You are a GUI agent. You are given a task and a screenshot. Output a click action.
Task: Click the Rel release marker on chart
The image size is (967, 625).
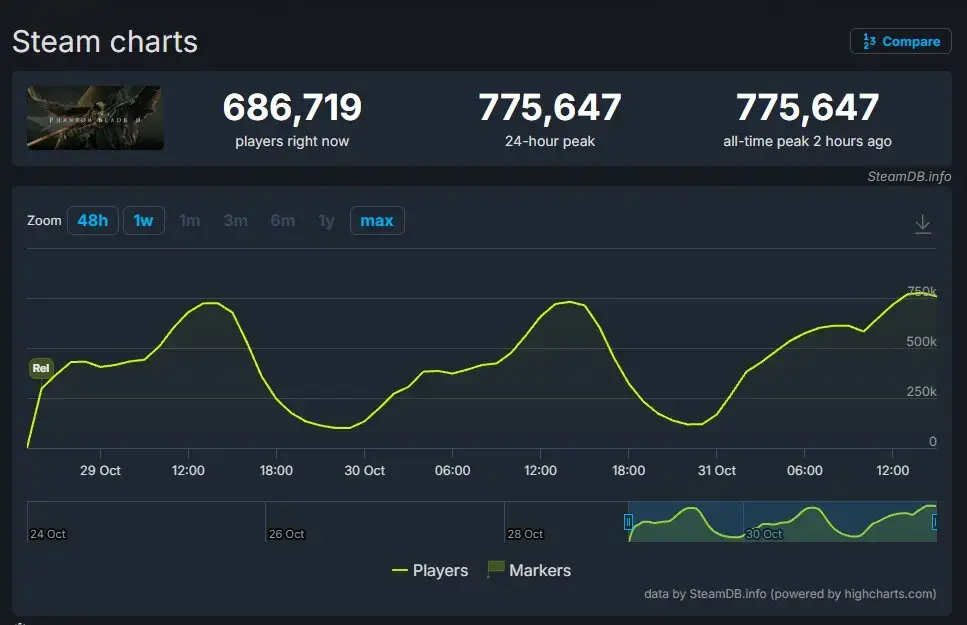(41, 368)
